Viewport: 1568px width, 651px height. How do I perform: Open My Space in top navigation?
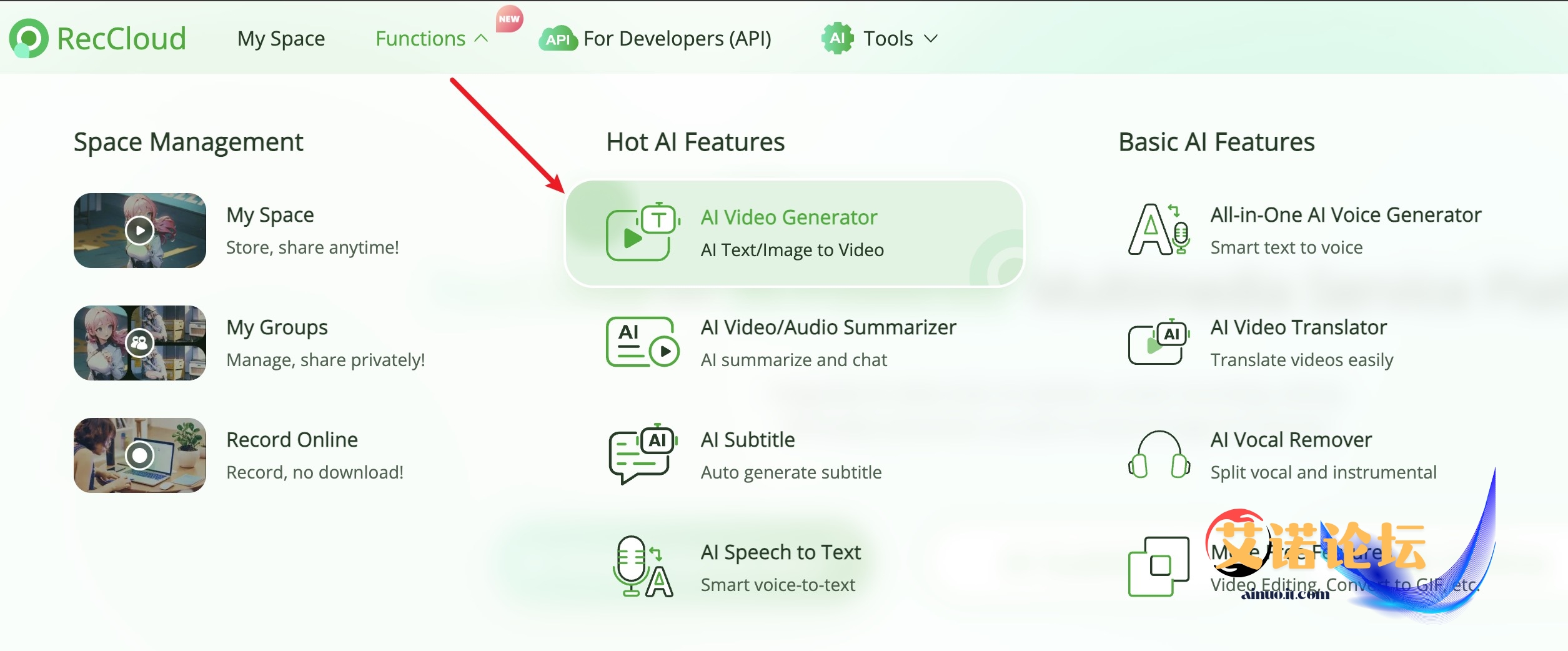[281, 39]
